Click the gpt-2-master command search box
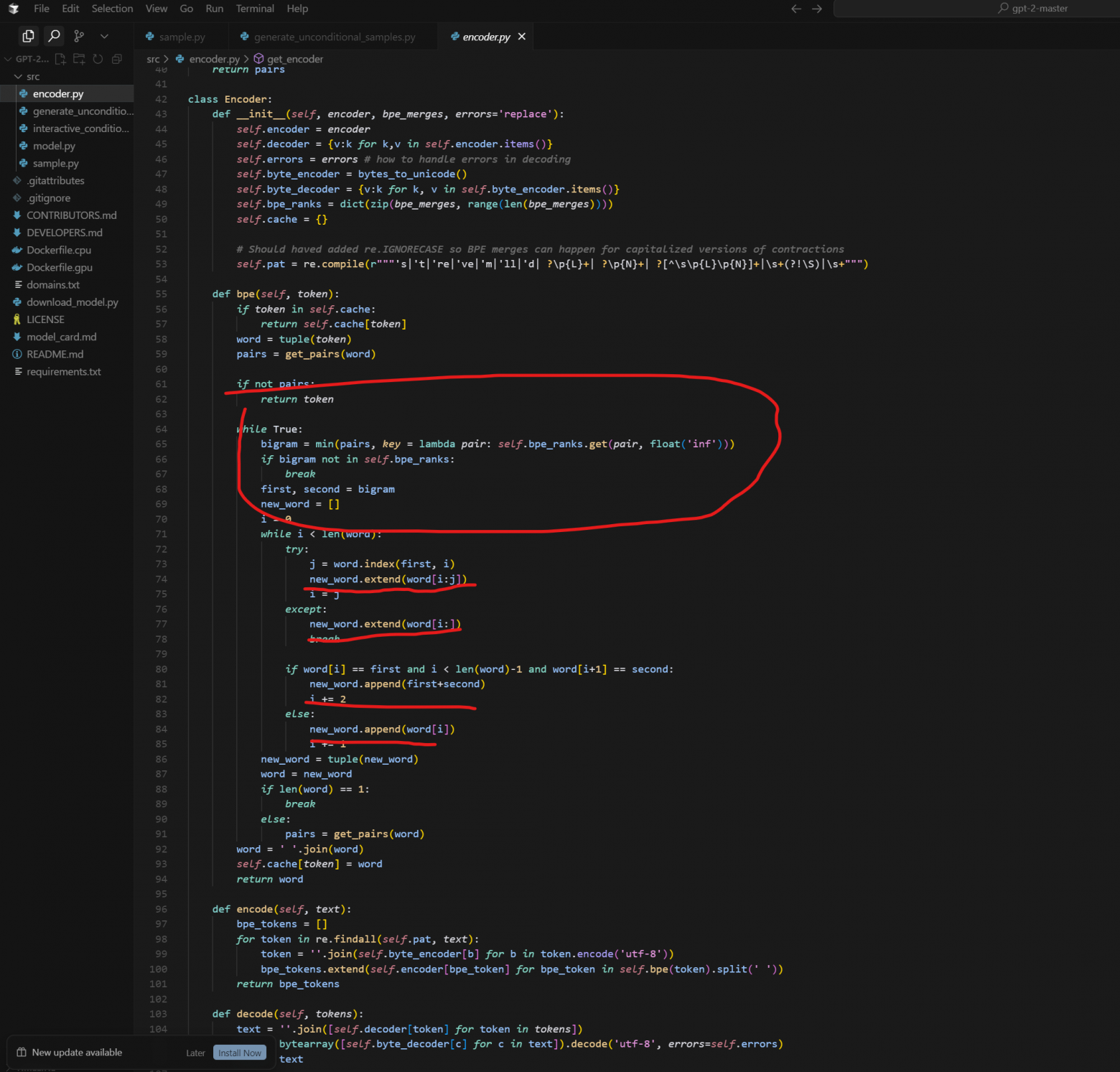This screenshot has height=1072, width=1120. click(976, 9)
